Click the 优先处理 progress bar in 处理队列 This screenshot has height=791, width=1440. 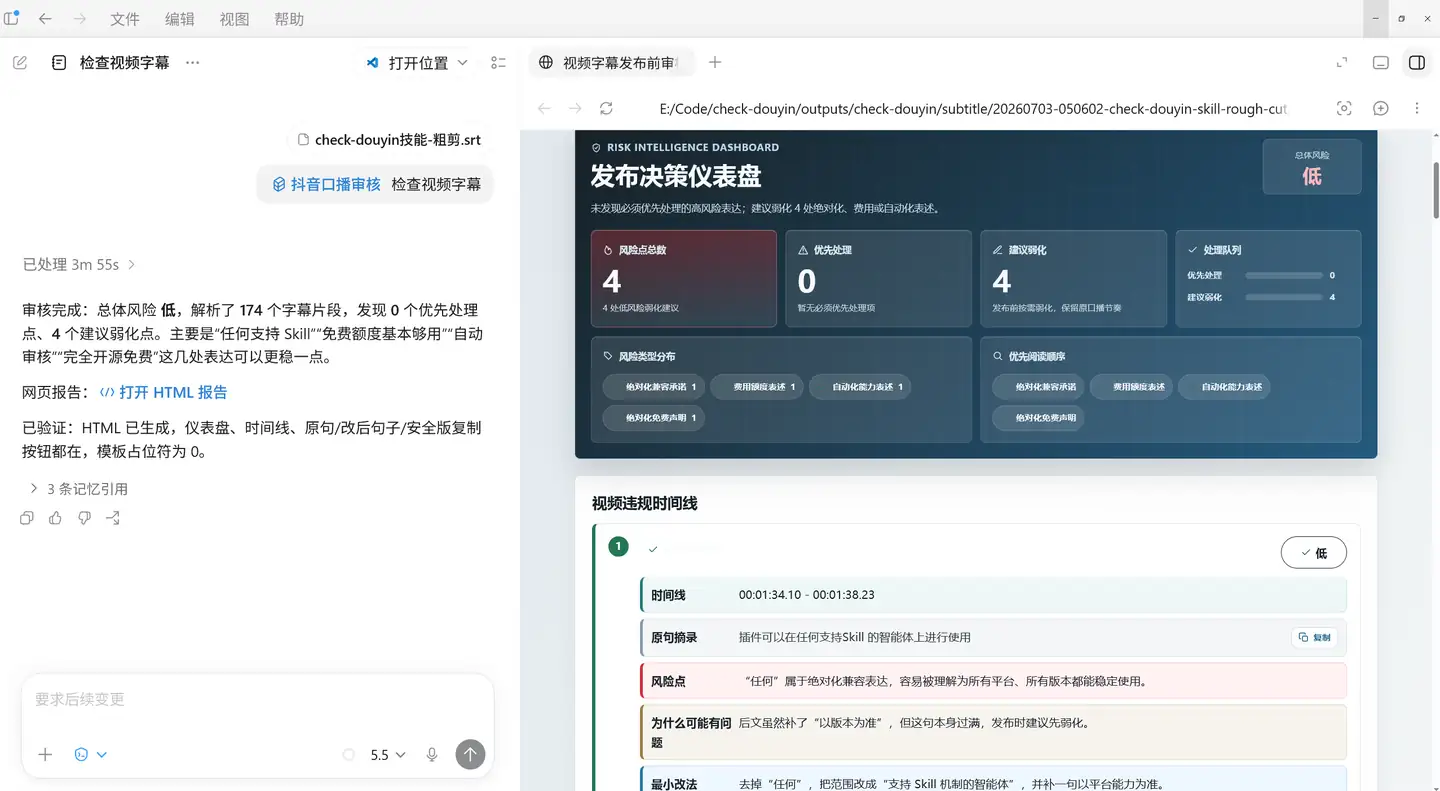click(x=1283, y=275)
